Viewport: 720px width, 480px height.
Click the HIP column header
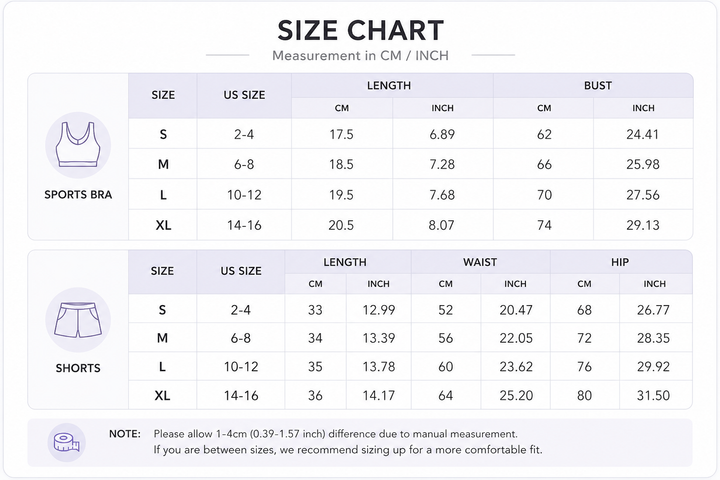pos(620,262)
